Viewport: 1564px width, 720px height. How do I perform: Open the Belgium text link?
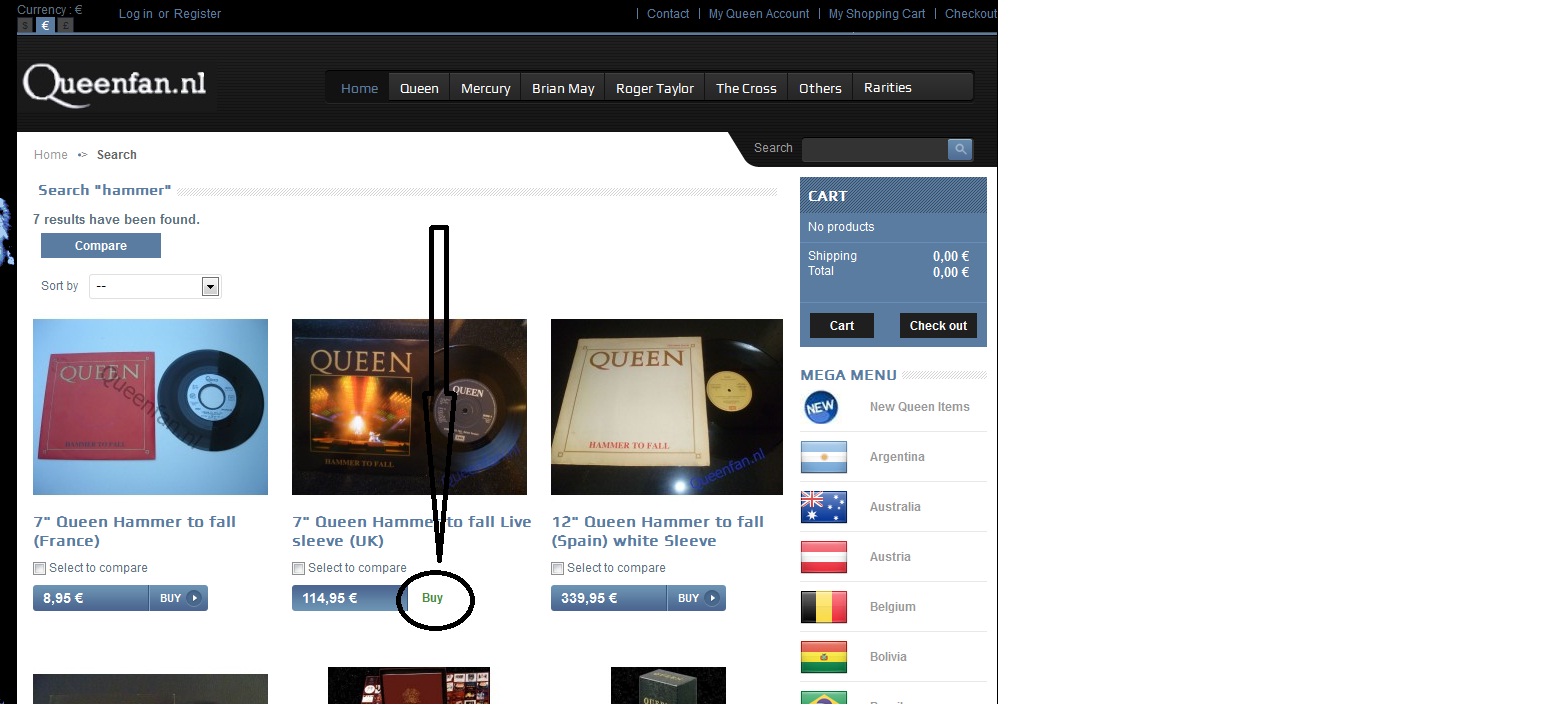tap(893, 607)
